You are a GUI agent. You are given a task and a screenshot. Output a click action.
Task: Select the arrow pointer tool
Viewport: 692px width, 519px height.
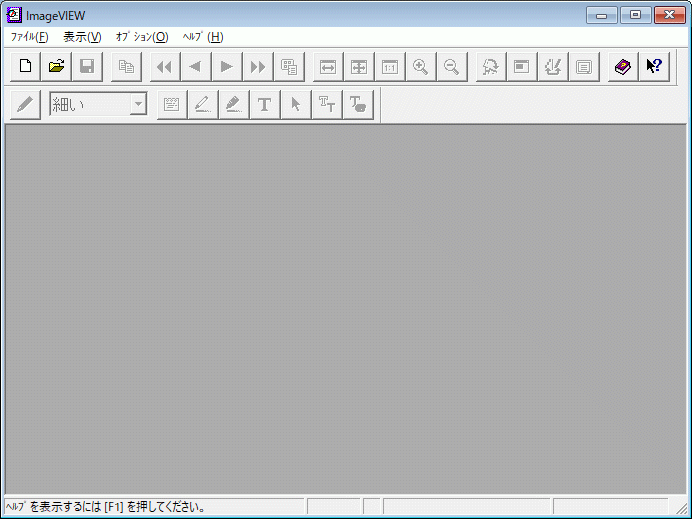296,105
